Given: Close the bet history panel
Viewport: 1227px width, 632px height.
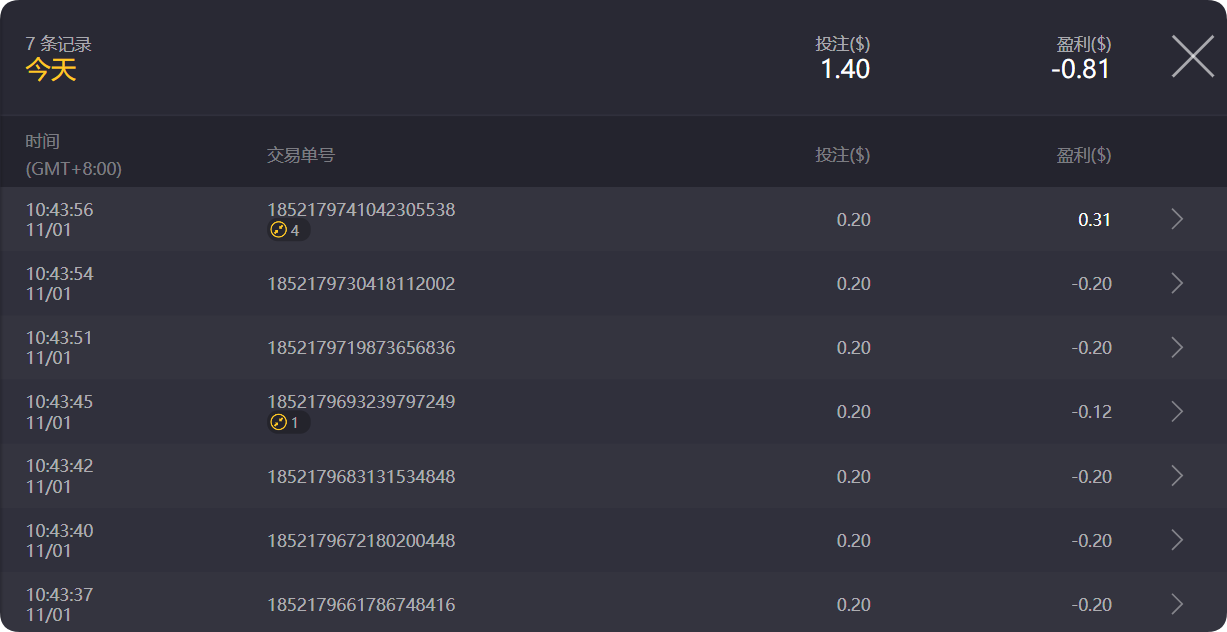Looking at the screenshot, I should (x=1192, y=56).
